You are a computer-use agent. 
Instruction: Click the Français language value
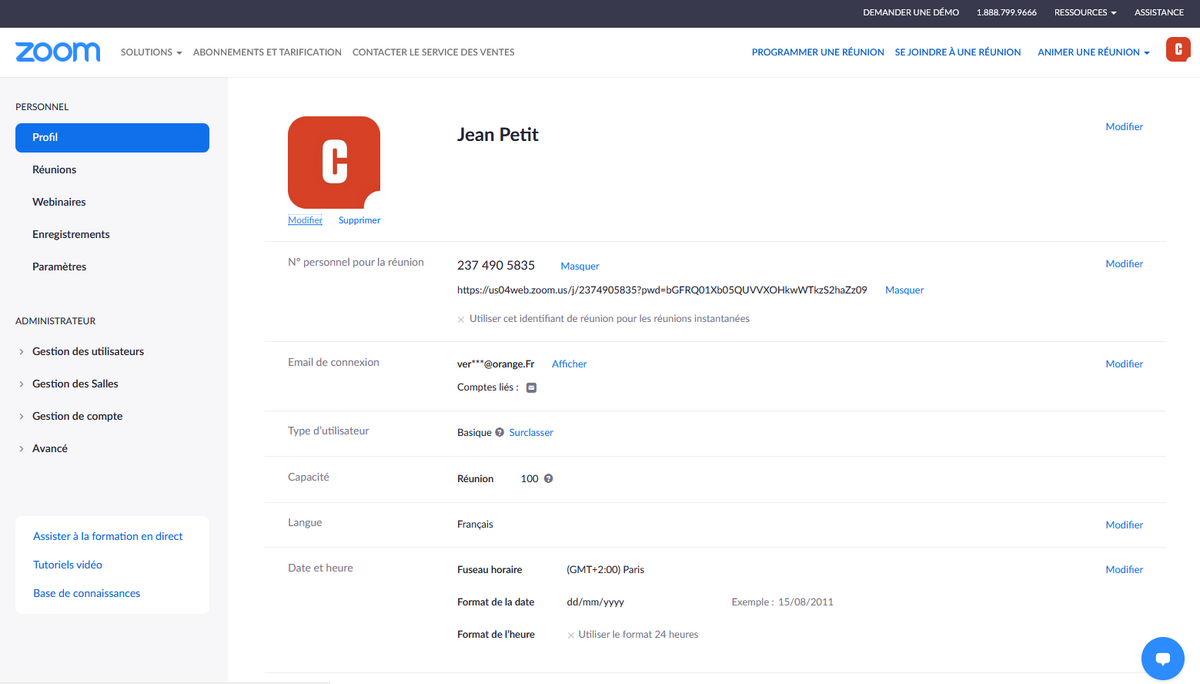(475, 524)
